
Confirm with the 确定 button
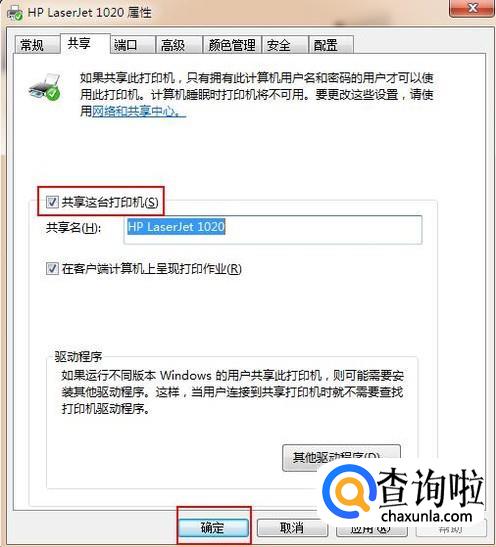coord(213,527)
